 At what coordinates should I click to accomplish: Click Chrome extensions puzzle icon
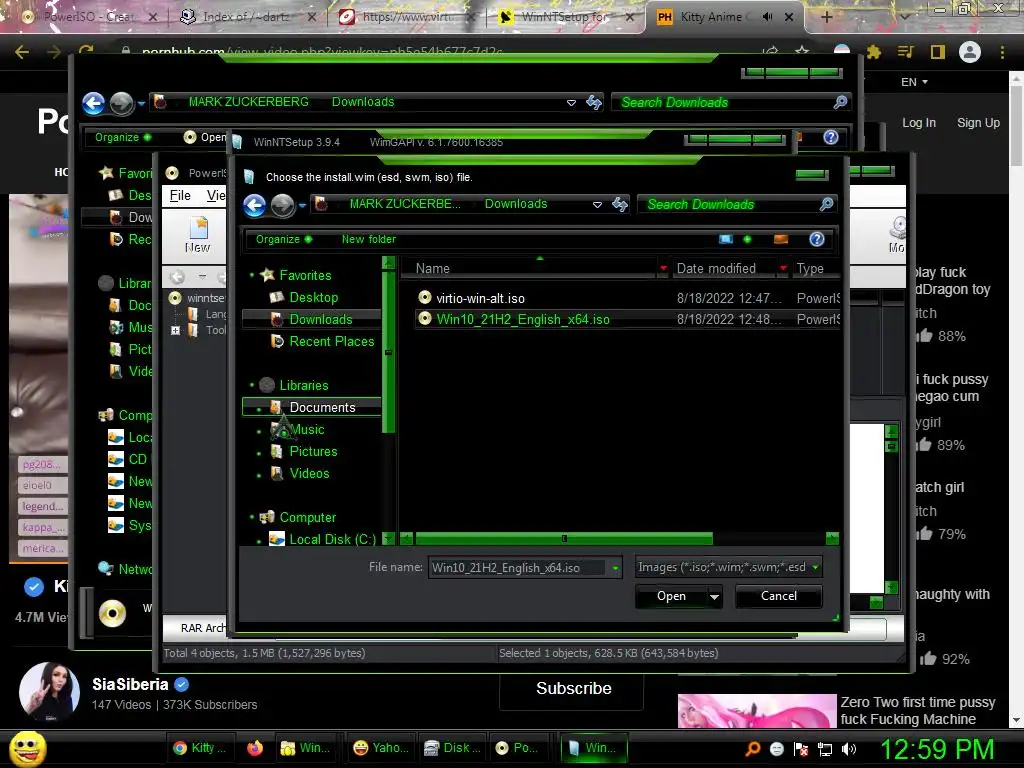click(x=874, y=52)
